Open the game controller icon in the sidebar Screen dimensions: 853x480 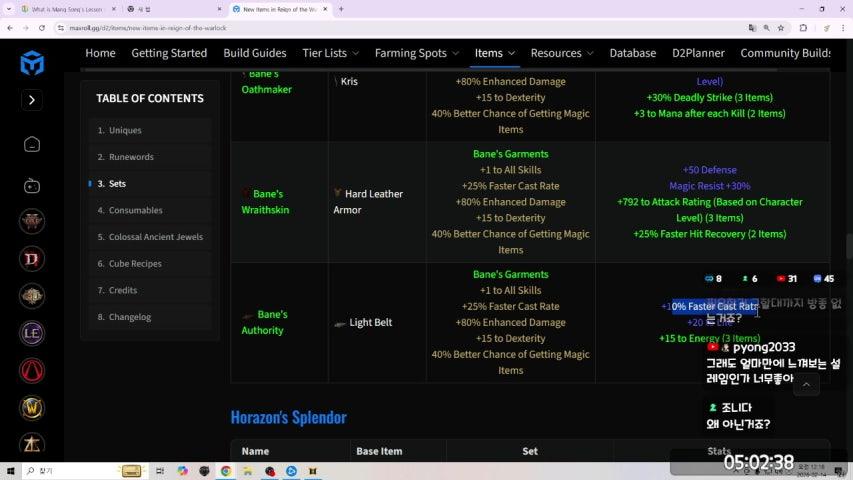click(x=32, y=186)
